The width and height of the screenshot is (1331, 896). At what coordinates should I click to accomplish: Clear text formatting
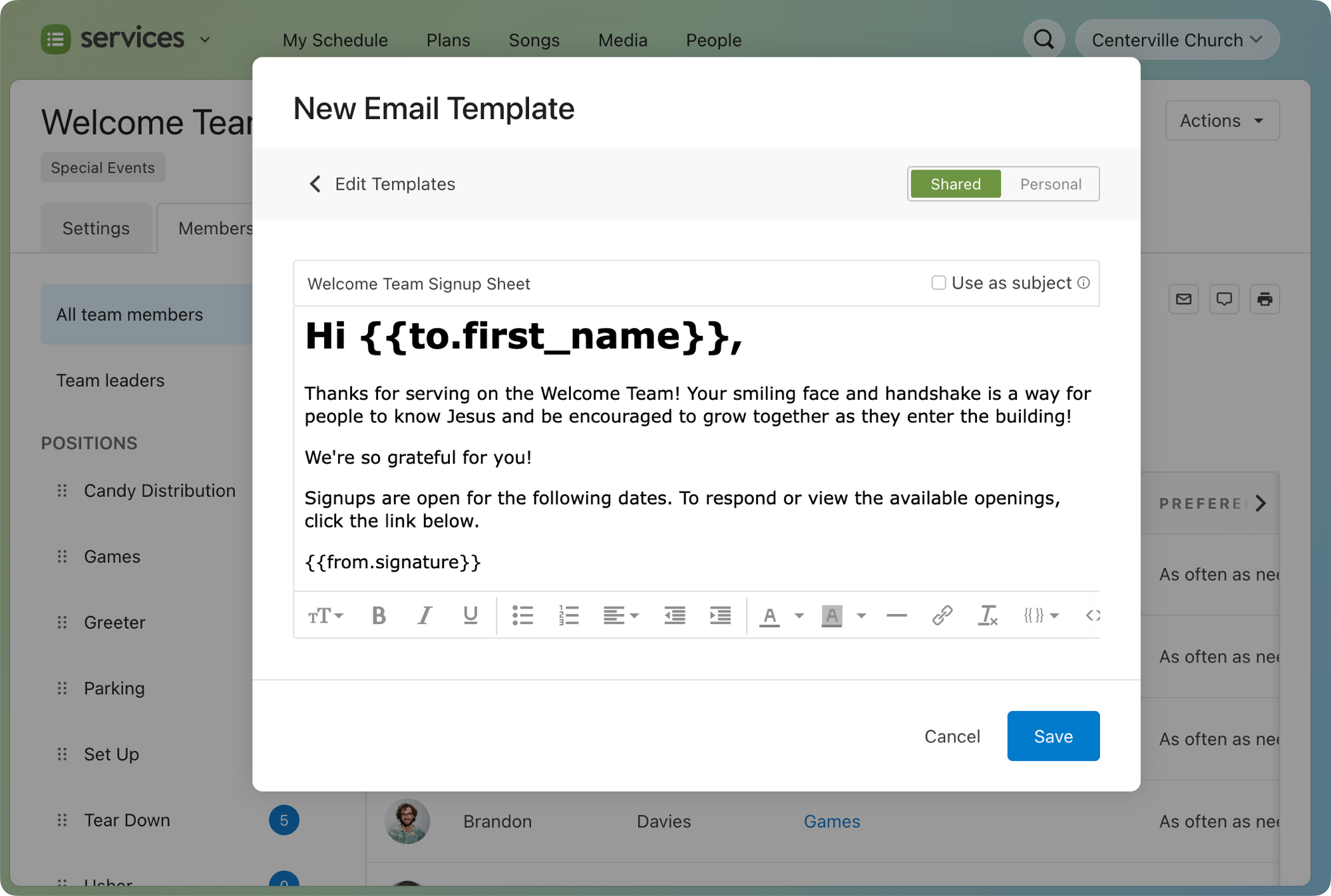tap(987, 615)
